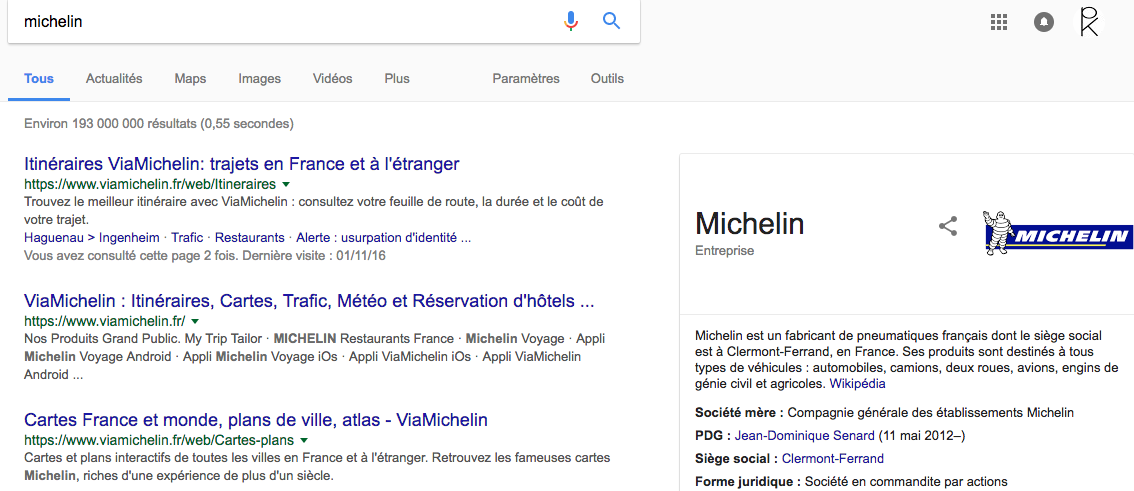Open Paramètres search settings

pos(526,79)
